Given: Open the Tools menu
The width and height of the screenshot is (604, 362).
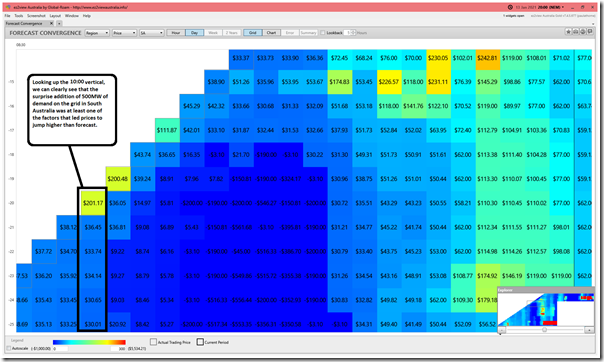Looking at the screenshot, I should (19, 16).
